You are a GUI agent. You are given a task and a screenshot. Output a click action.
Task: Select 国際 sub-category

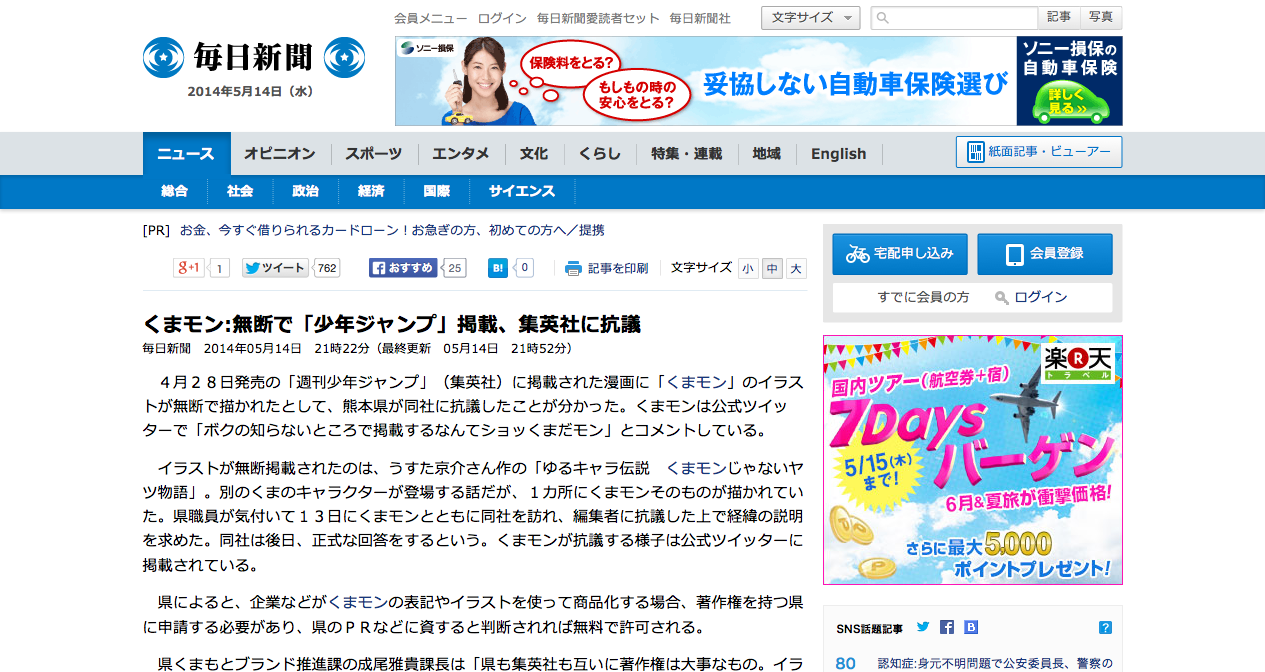click(436, 191)
